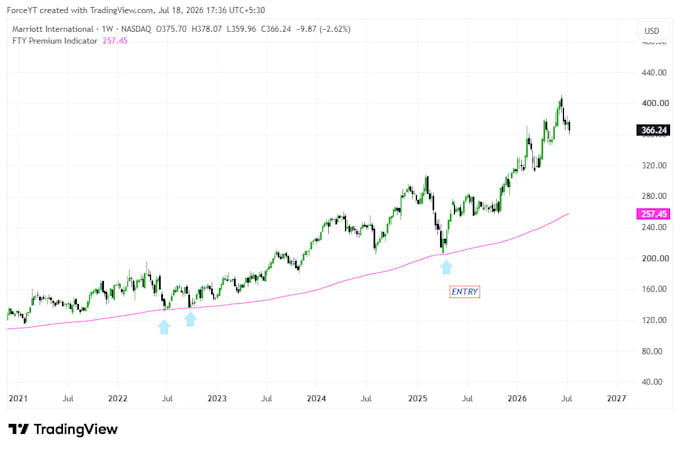This screenshot has width=680, height=450.
Task: Click the high price H378.07 in legend
Action: (x=206, y=29)
